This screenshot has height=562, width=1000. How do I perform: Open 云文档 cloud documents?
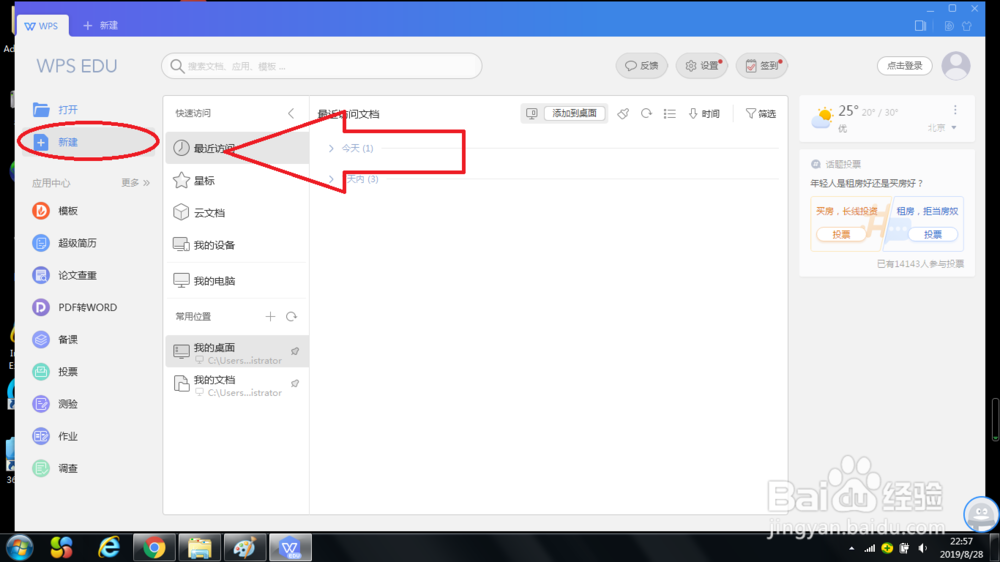237,212
